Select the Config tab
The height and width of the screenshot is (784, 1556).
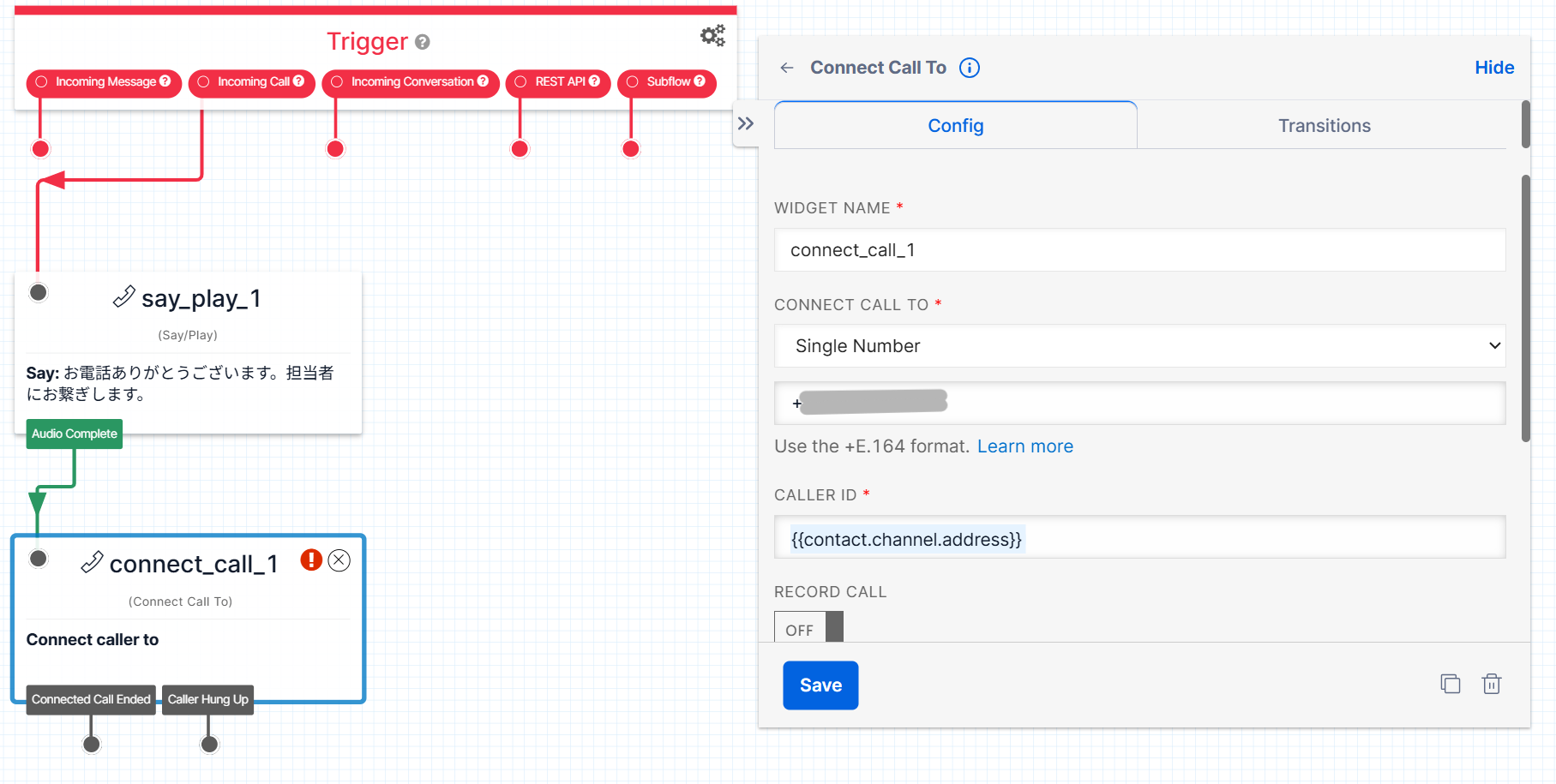(x=955, y=125)
